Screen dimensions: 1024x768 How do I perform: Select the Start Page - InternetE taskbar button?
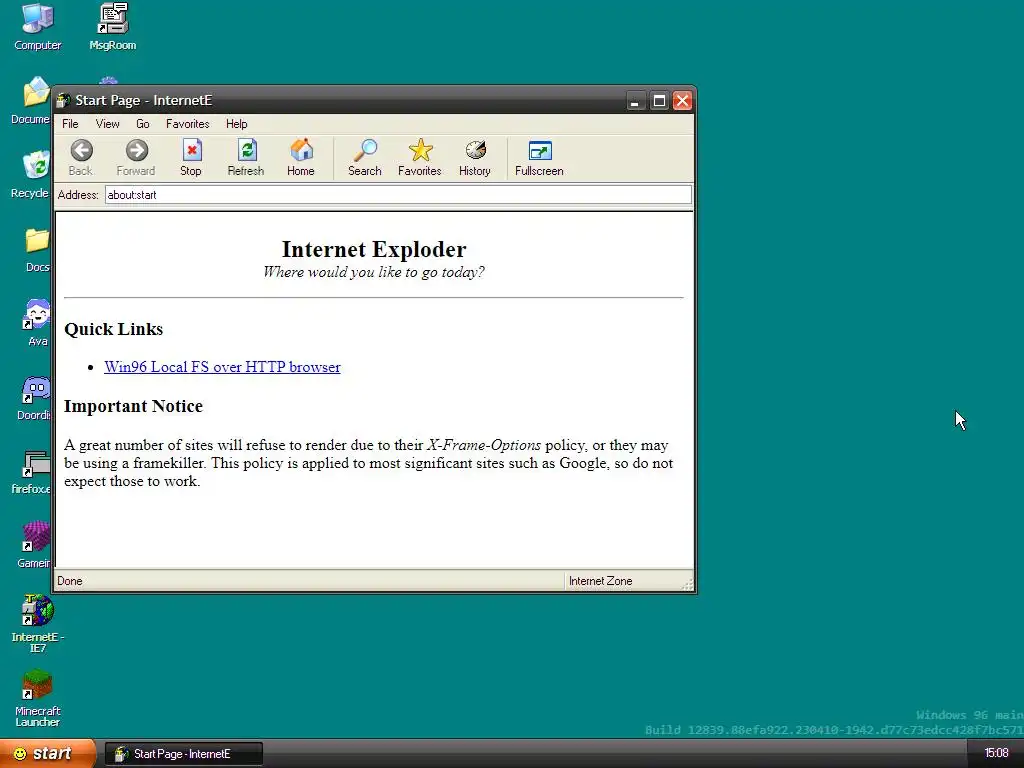click(184, 754)
